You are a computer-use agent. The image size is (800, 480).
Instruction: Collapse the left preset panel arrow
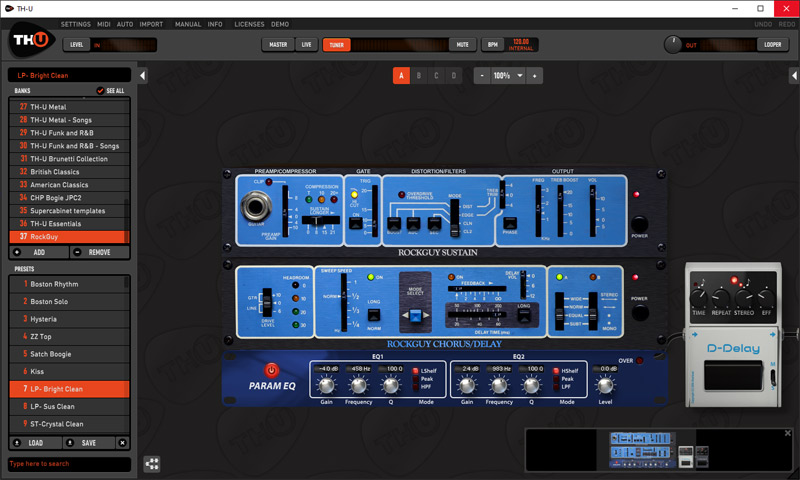(x=143, y=76)
